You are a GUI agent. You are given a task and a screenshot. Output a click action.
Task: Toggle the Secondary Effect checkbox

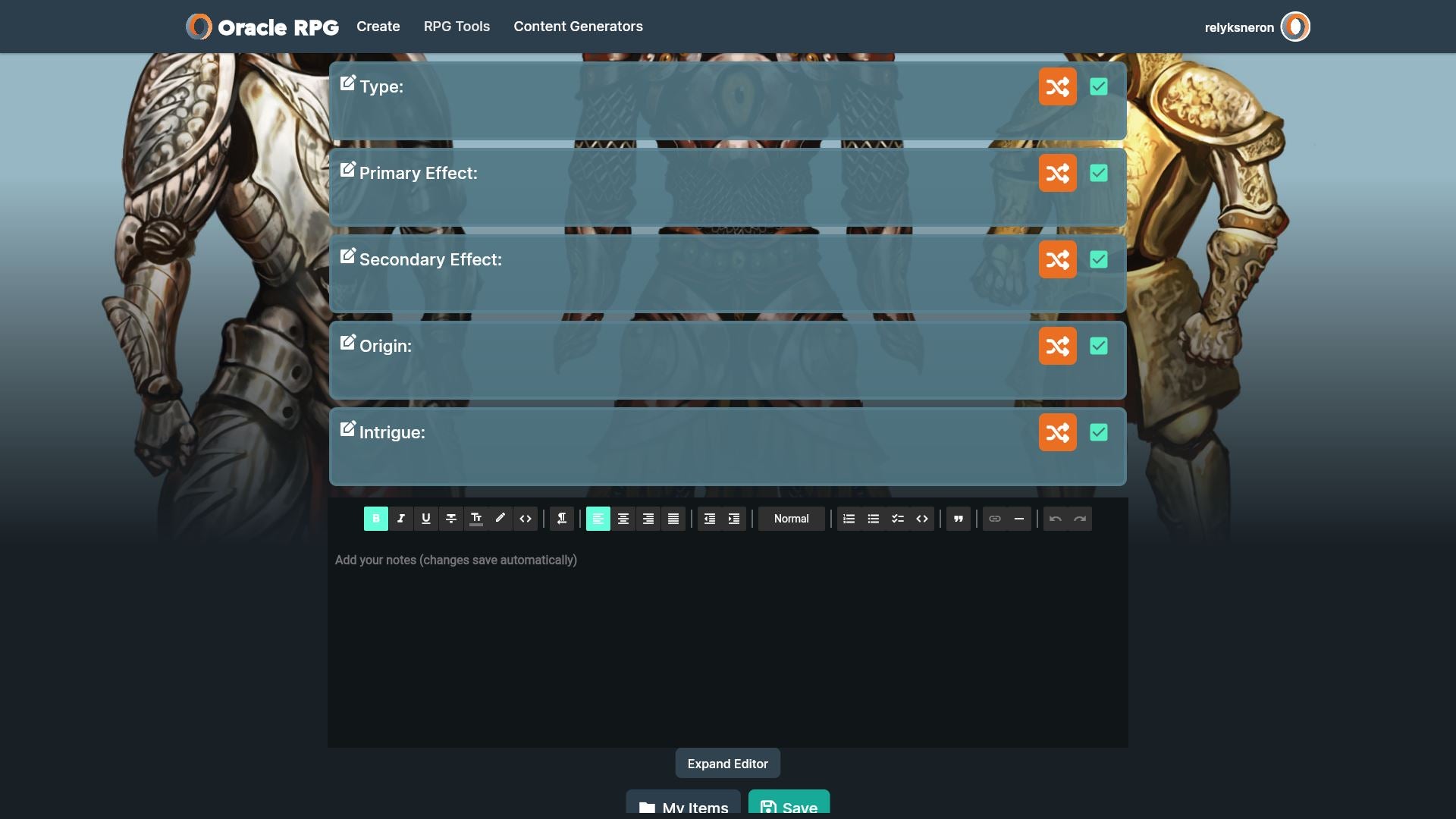point(1099,259)
